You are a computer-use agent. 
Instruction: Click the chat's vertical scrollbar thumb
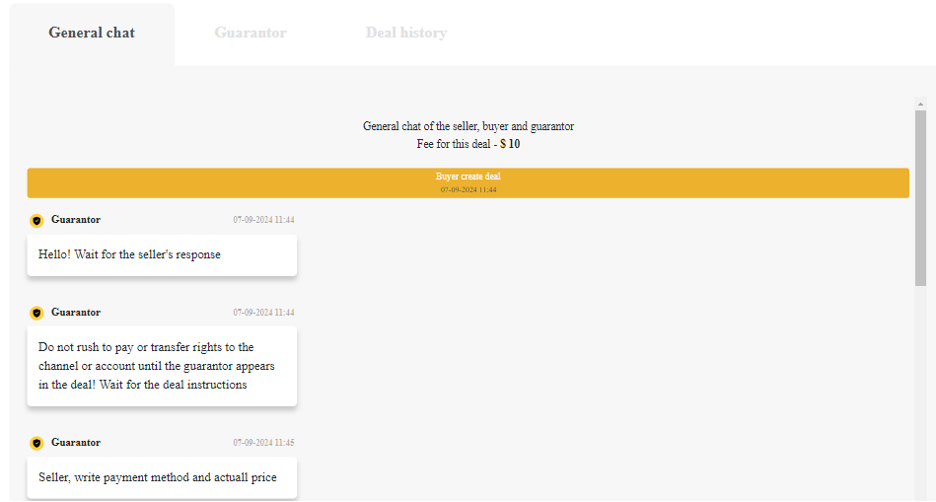[x=920, y=197]
